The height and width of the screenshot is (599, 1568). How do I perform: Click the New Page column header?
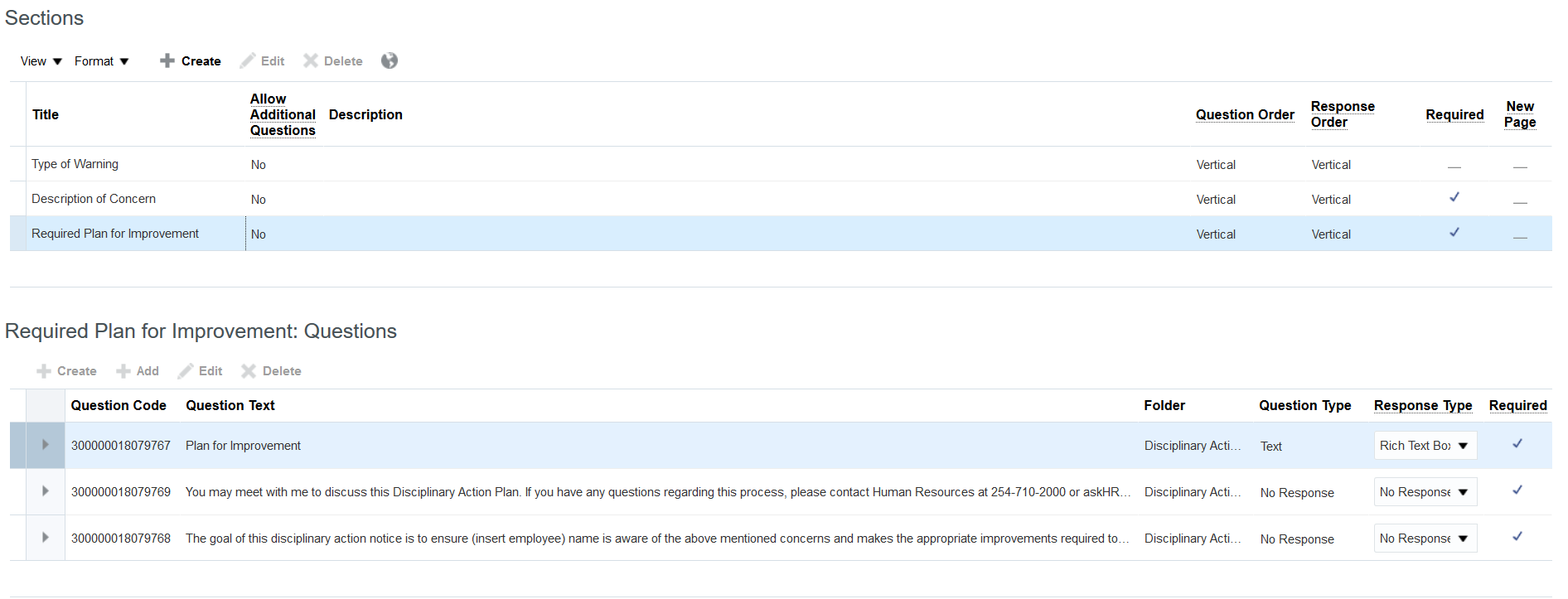pos(1520,114)
